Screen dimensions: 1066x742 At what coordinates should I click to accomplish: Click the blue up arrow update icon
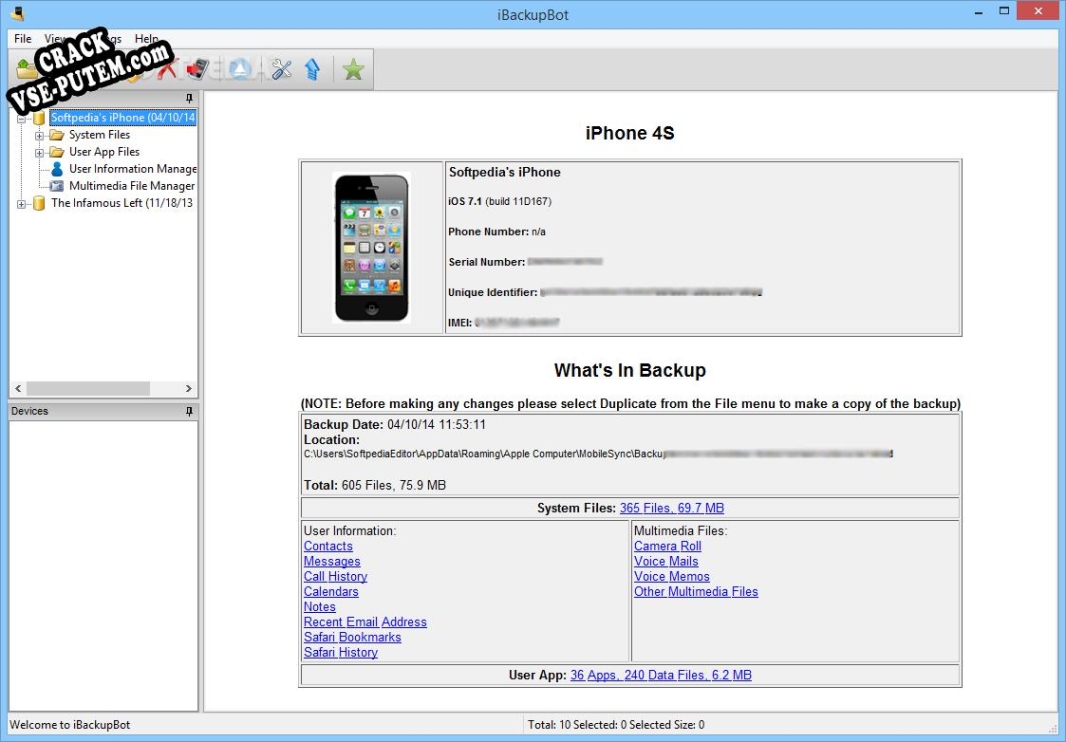click(x=312, y=69)
